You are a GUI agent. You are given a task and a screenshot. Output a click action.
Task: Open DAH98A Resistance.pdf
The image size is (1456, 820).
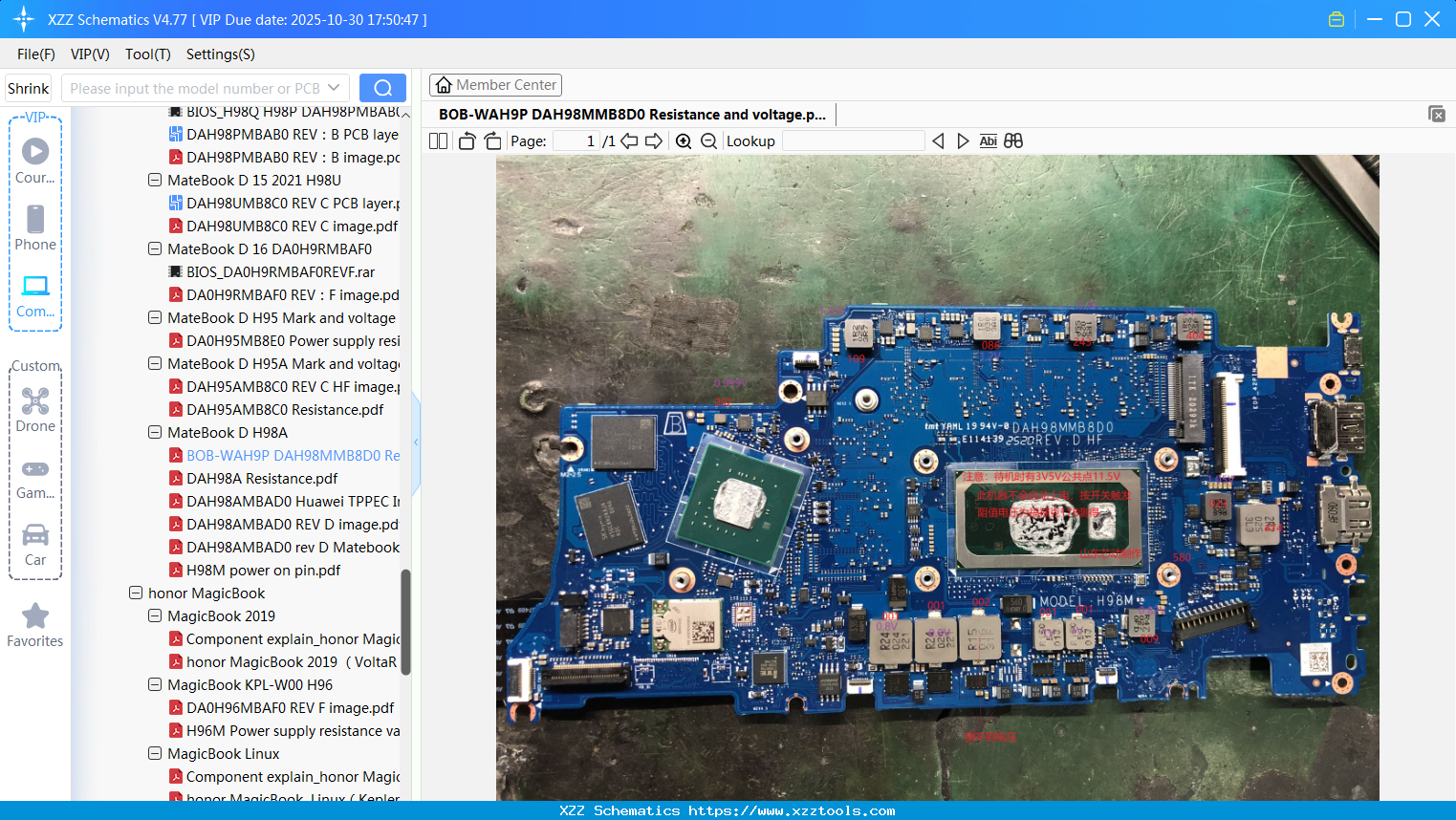[x=253, y=478]
